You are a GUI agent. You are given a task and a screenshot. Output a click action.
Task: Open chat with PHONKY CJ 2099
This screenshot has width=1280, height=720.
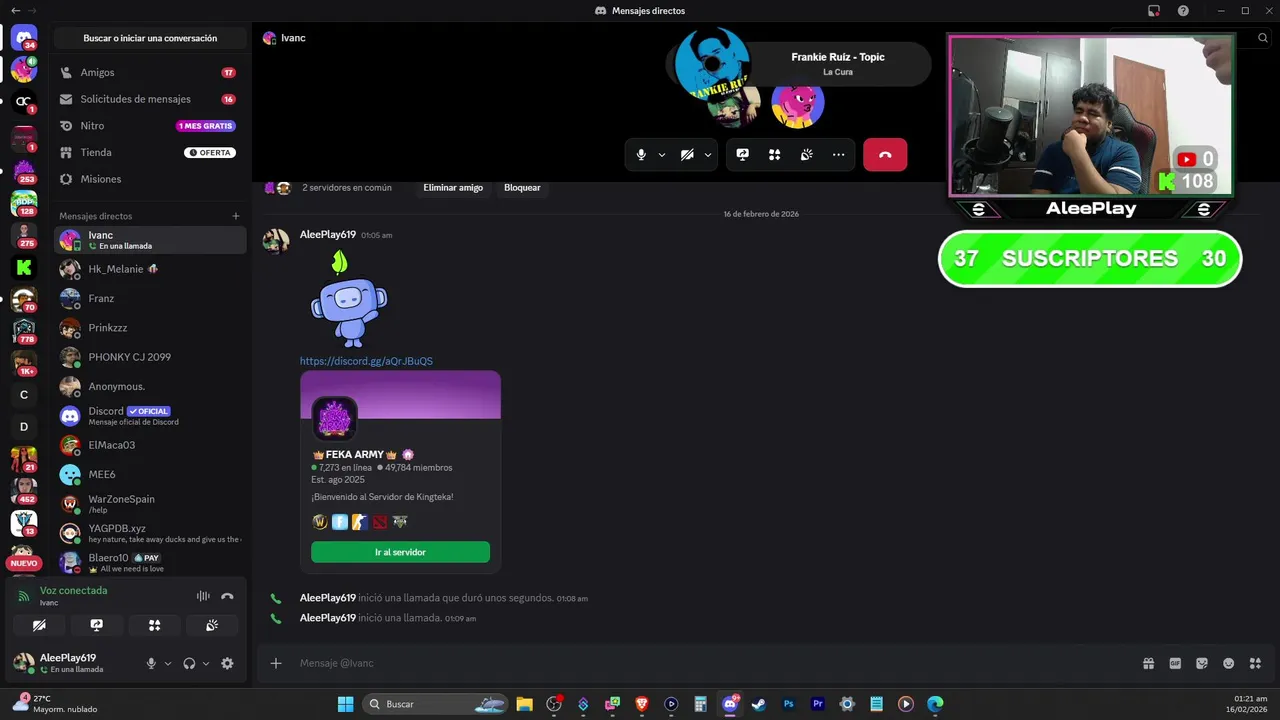click(150, 357)
